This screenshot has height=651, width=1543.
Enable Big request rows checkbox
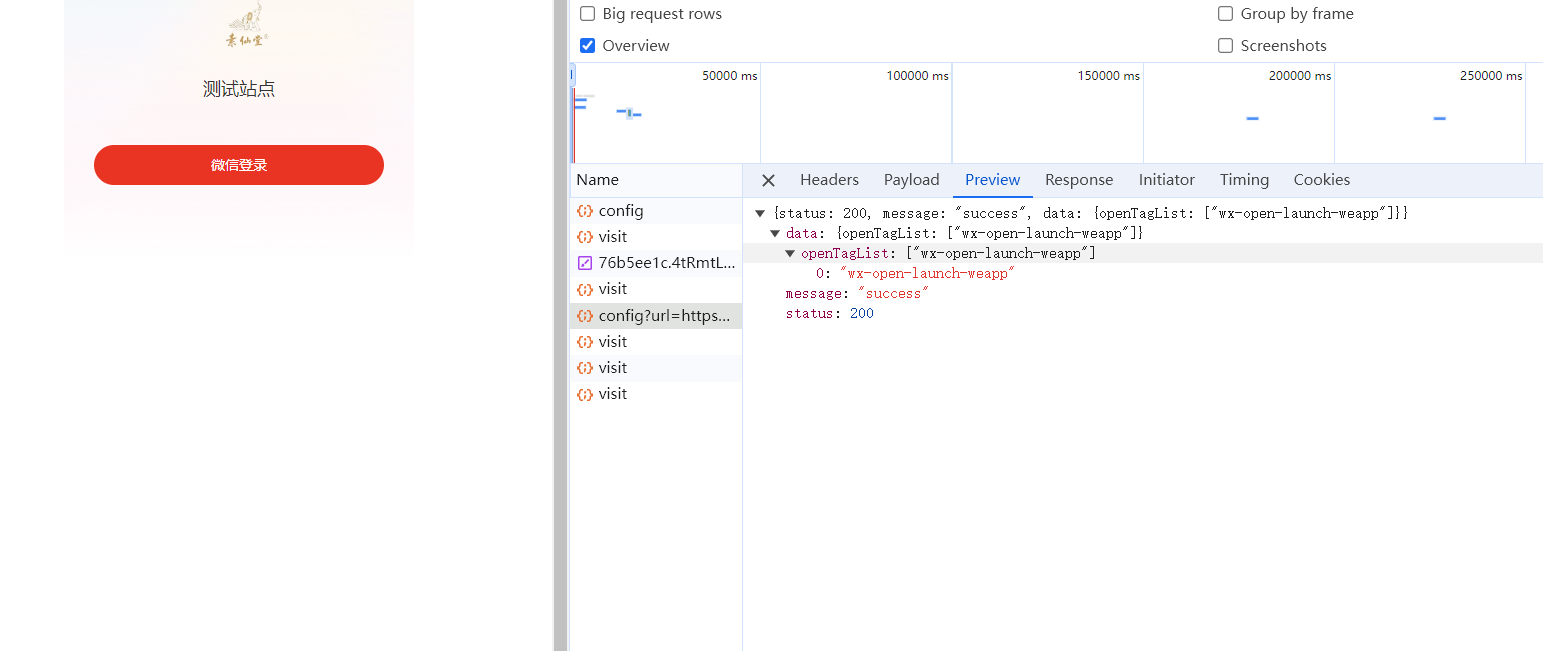pos(587,14)
